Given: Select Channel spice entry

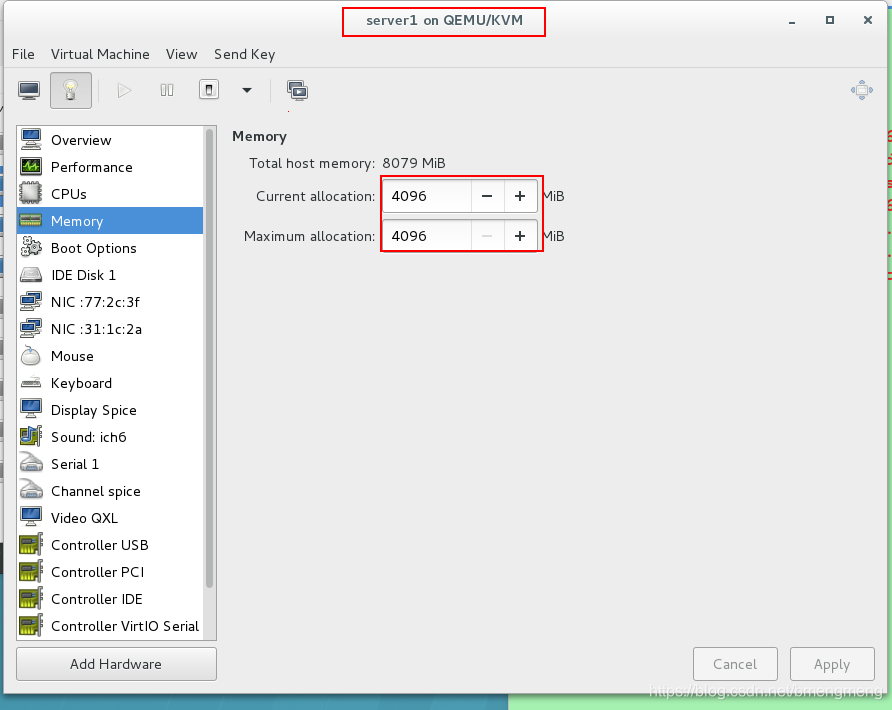Looking at the screenshot, I should (110, 491).
